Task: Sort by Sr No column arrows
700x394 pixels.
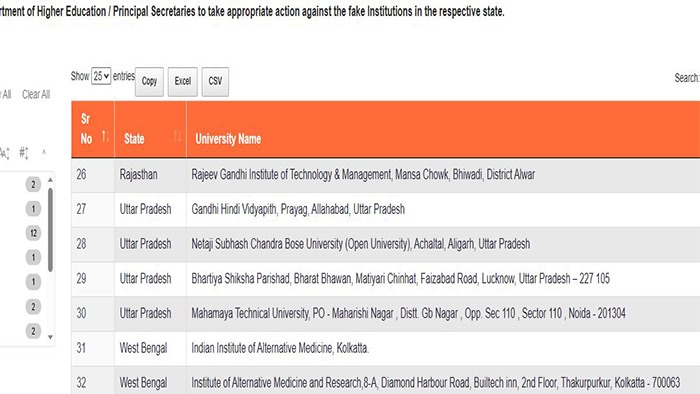Action: pos(105,136)
